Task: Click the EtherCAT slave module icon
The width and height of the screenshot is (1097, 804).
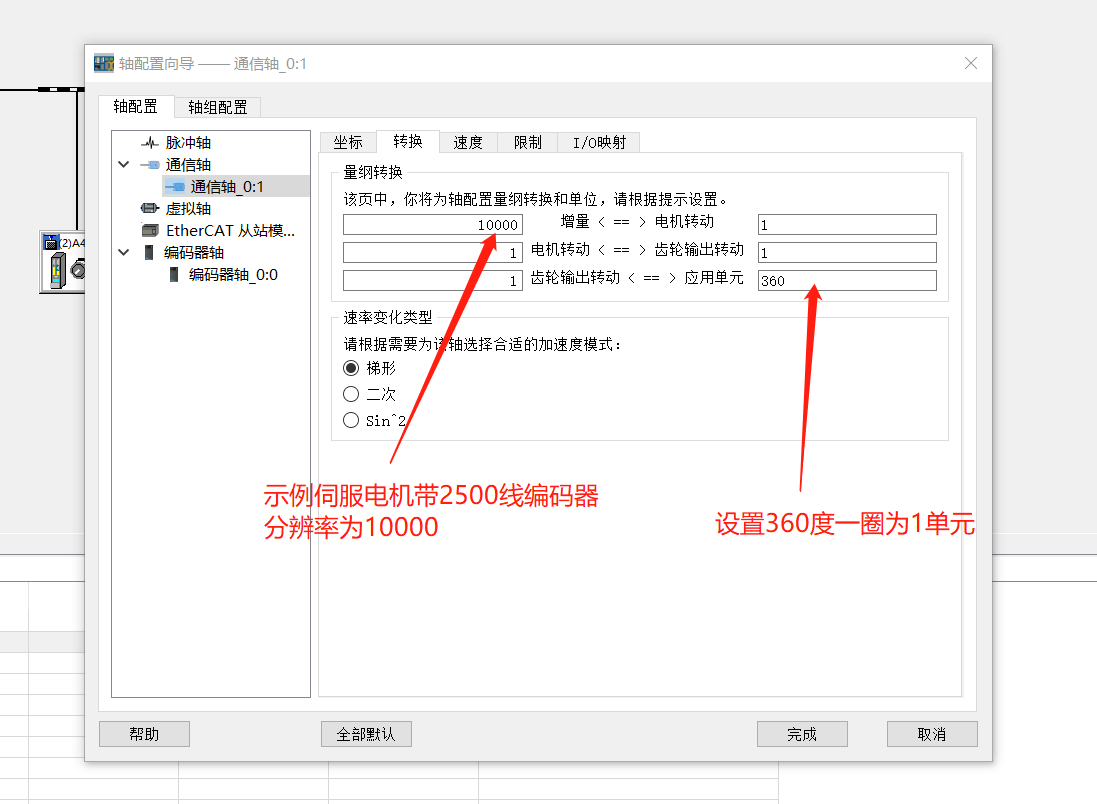Action: (x=150, y=230)
